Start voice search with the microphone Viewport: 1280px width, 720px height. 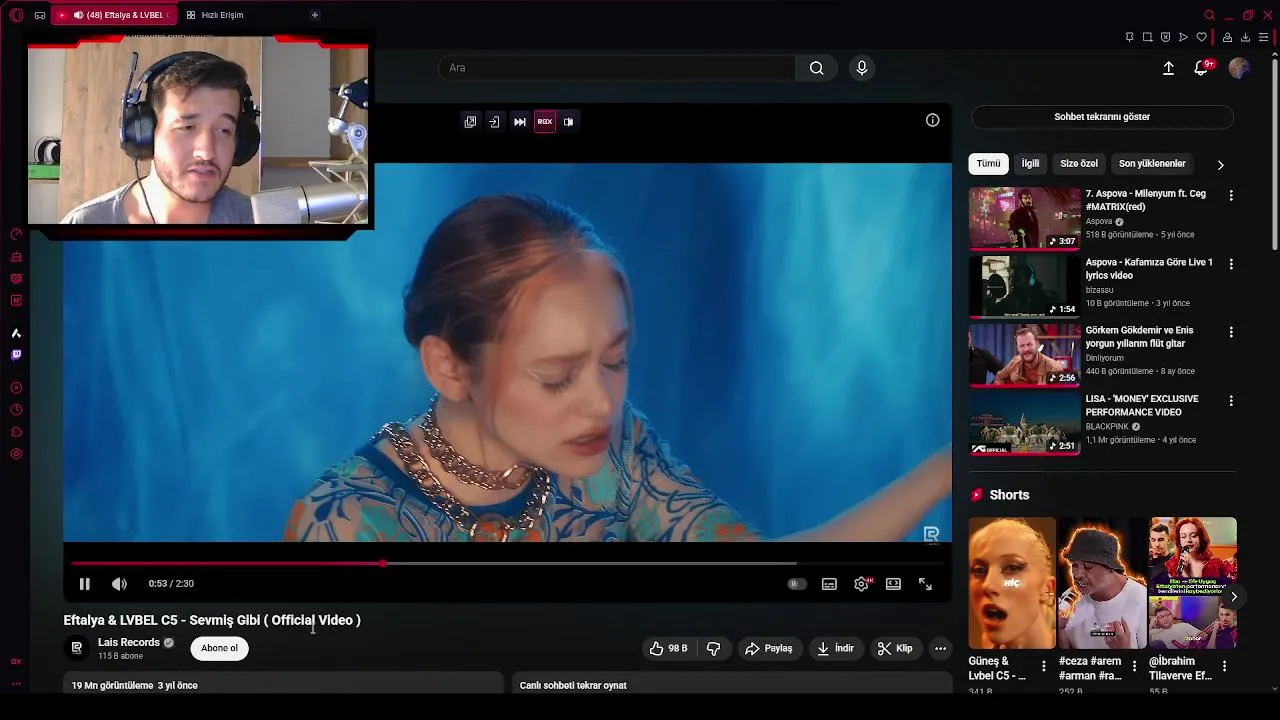coord(862,68)
